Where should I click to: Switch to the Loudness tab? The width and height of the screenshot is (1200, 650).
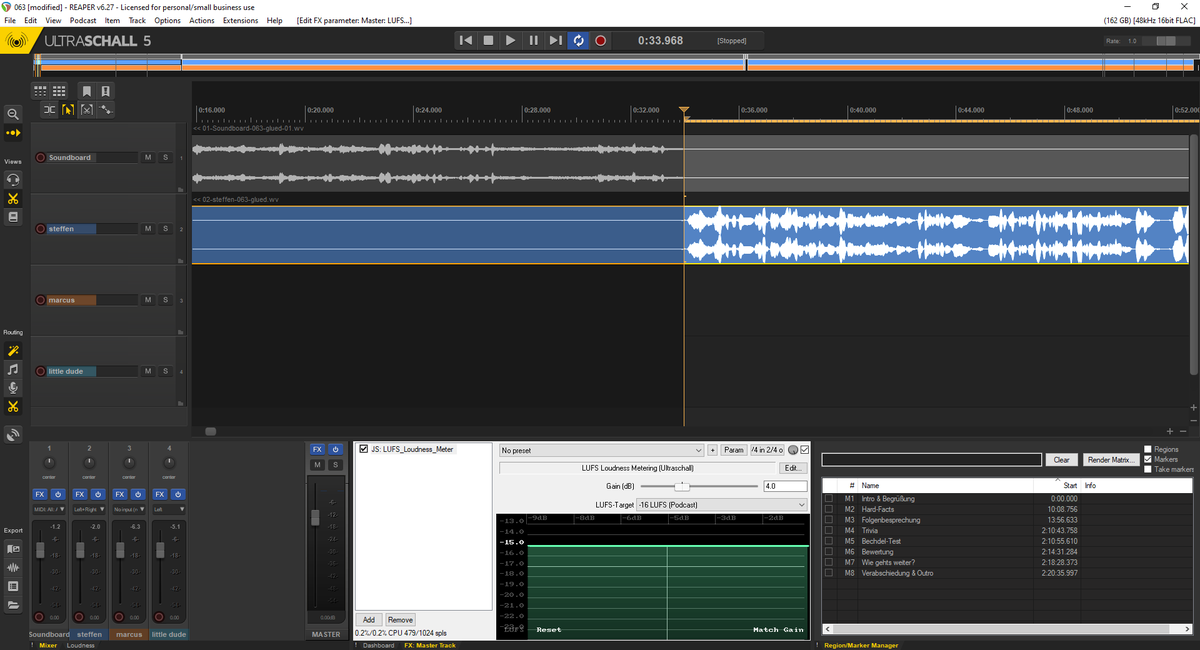pyautogui.click(x=81, y=645)
